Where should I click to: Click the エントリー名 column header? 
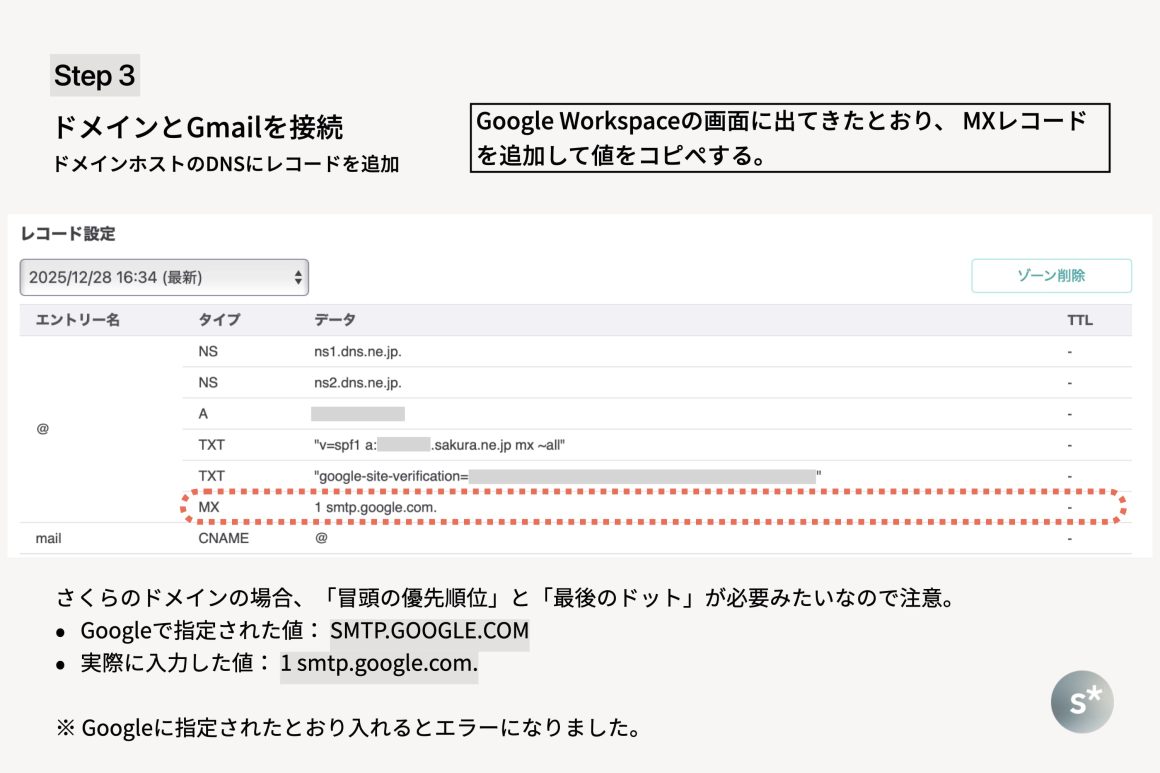[77, 320]
